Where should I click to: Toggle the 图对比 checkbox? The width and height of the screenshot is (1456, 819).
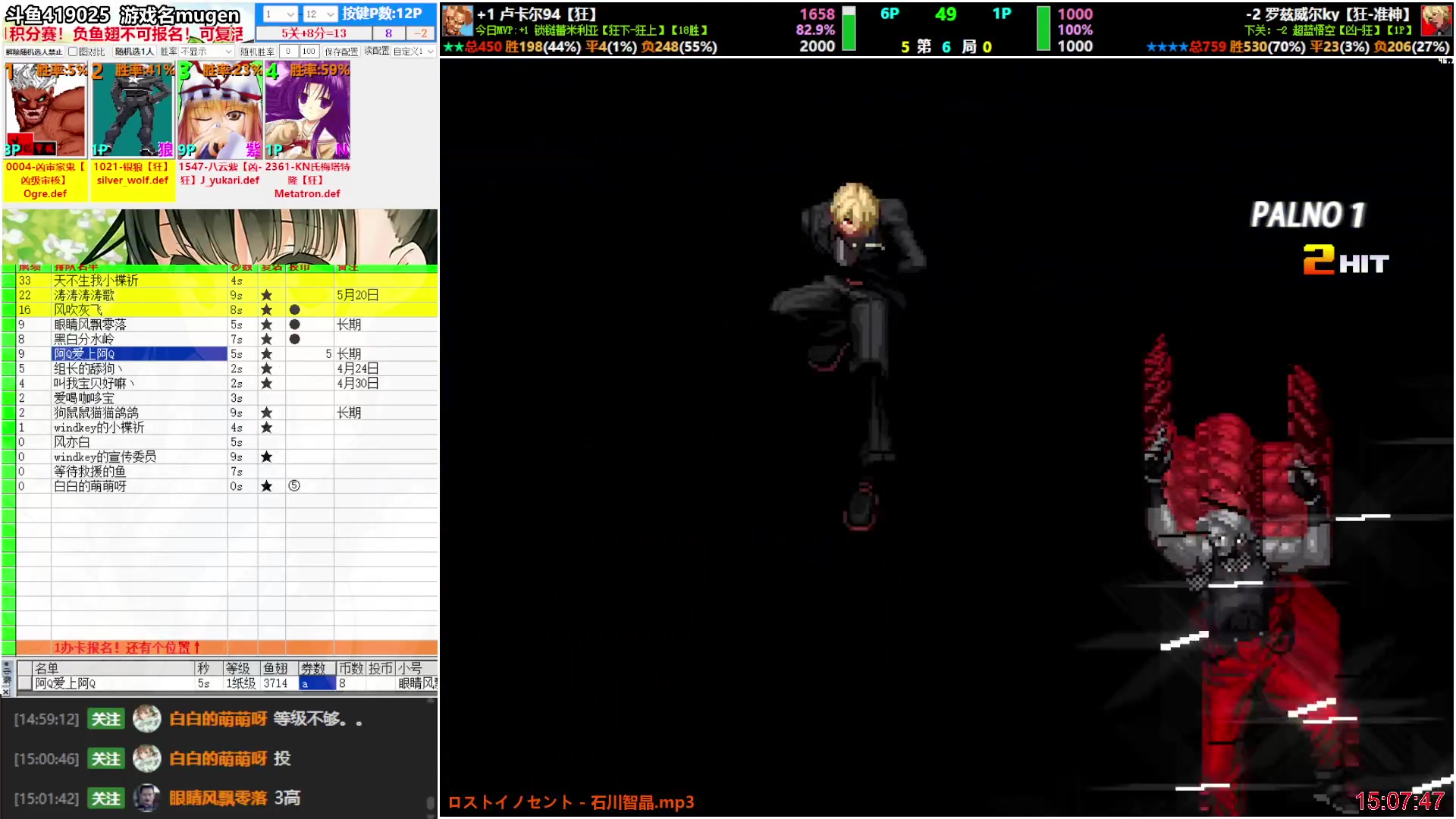pos(73,52)
